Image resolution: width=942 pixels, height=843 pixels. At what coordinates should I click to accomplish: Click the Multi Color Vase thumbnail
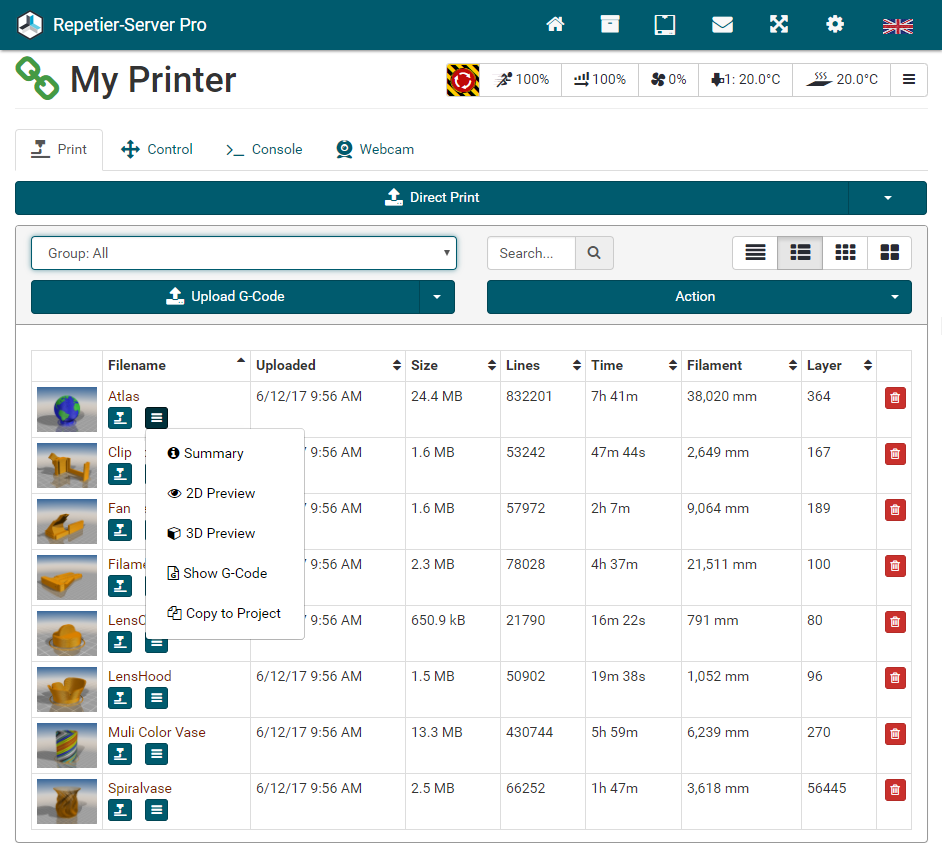(67, 745)
